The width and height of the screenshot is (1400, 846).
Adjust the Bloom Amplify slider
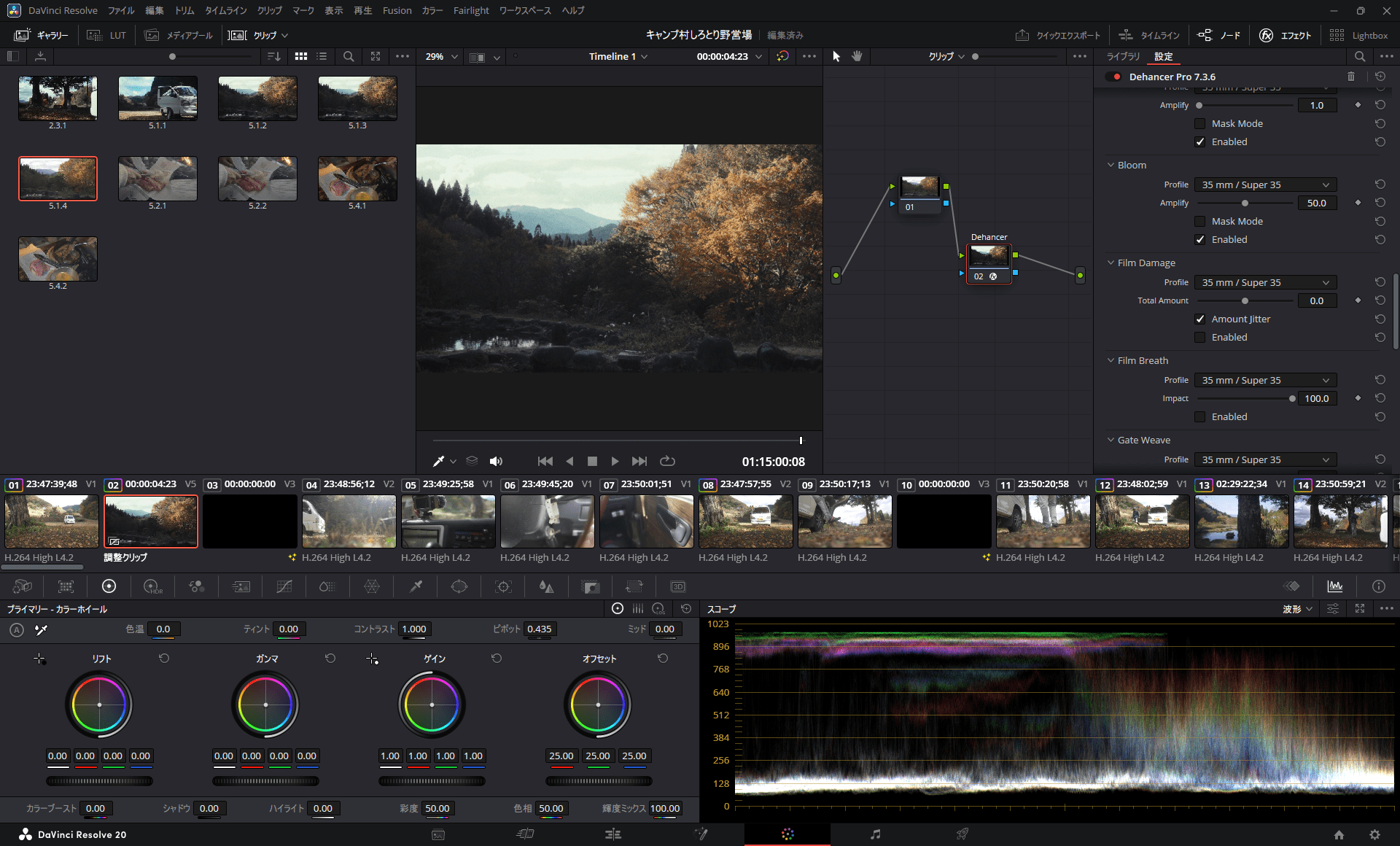[x=1245, y=203]
